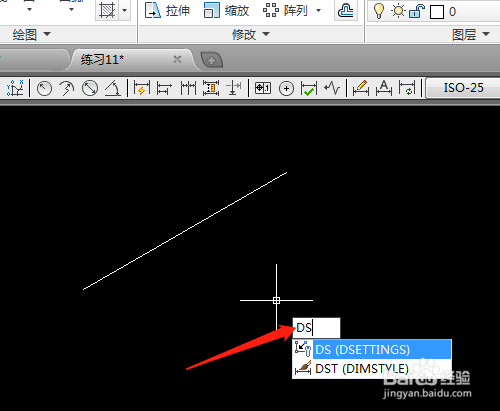Click the Dimension Update icon

point(407,88)
